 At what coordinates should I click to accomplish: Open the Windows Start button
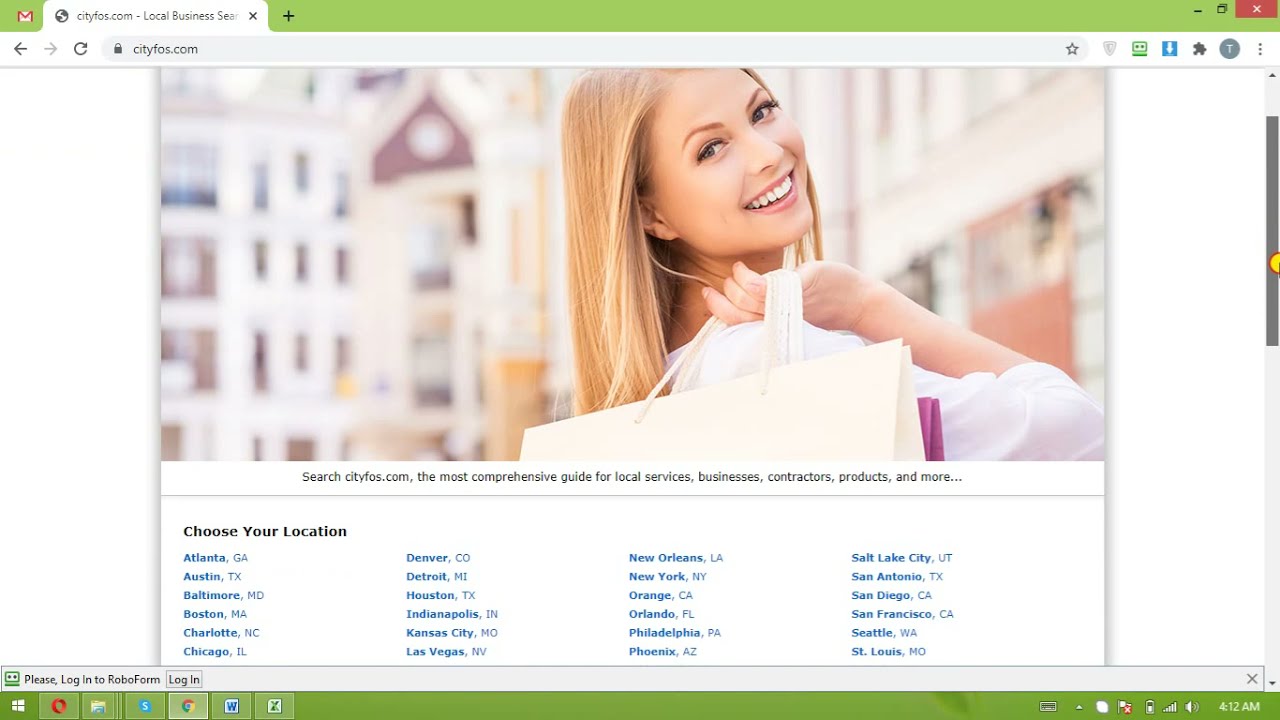[x=18, y=706]
